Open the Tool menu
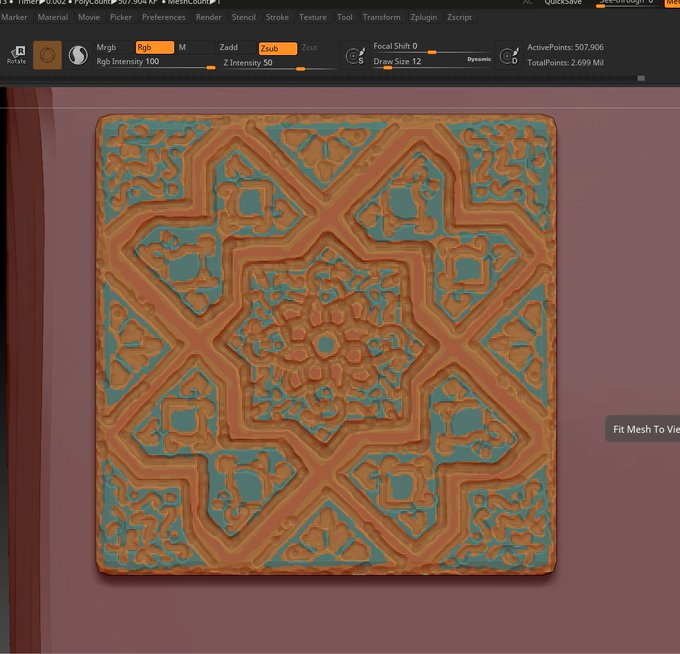The height and width of the screenshot is (654, 680). pyautogui.click(x=345, y=17)
